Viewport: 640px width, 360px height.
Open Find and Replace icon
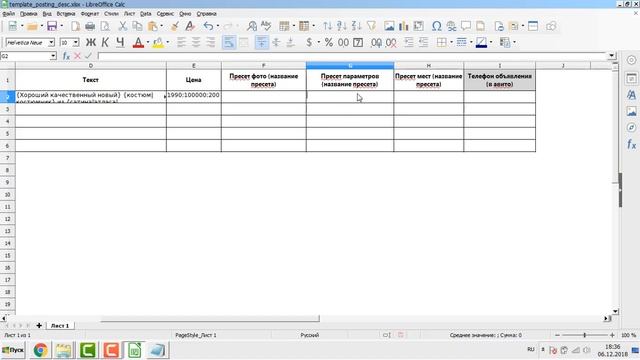pyautogui.click(x=251, y=26)
